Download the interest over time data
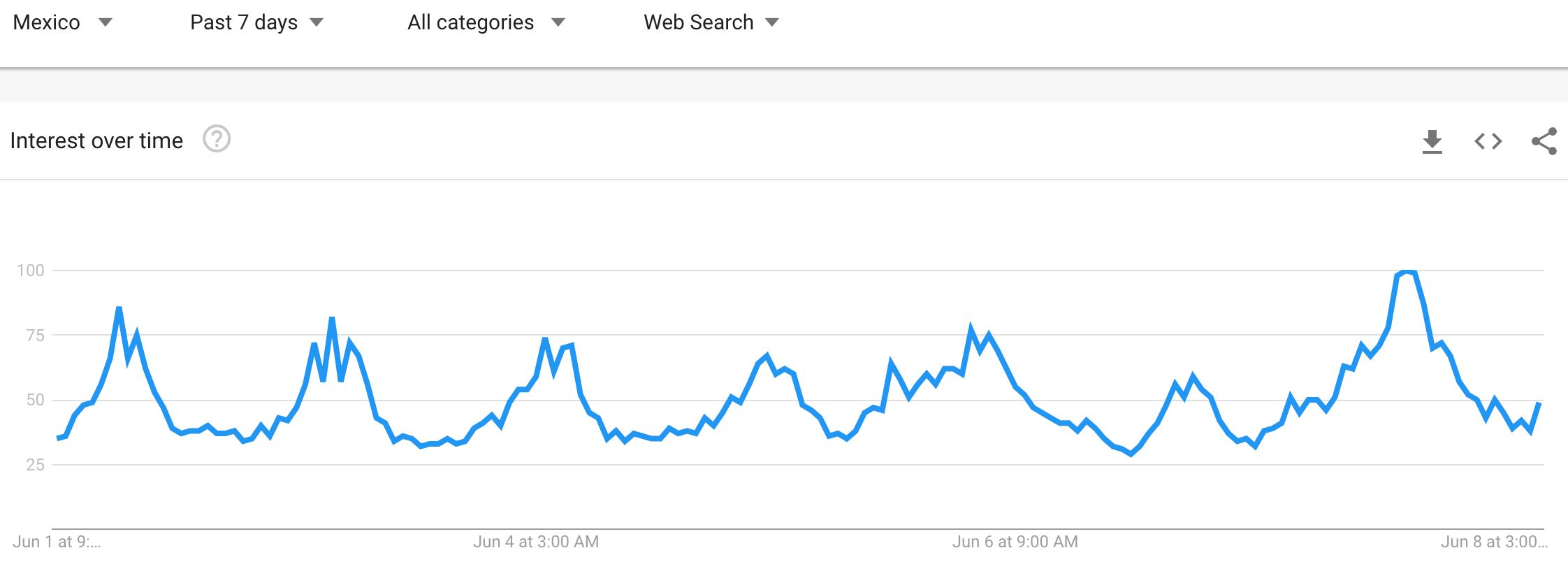 click(1432, 141)
